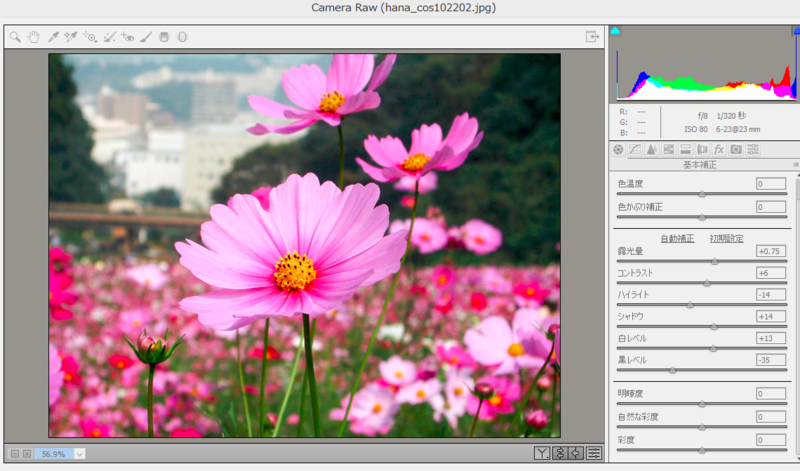Select the Zoom tool magnifier

pos(15,37)
